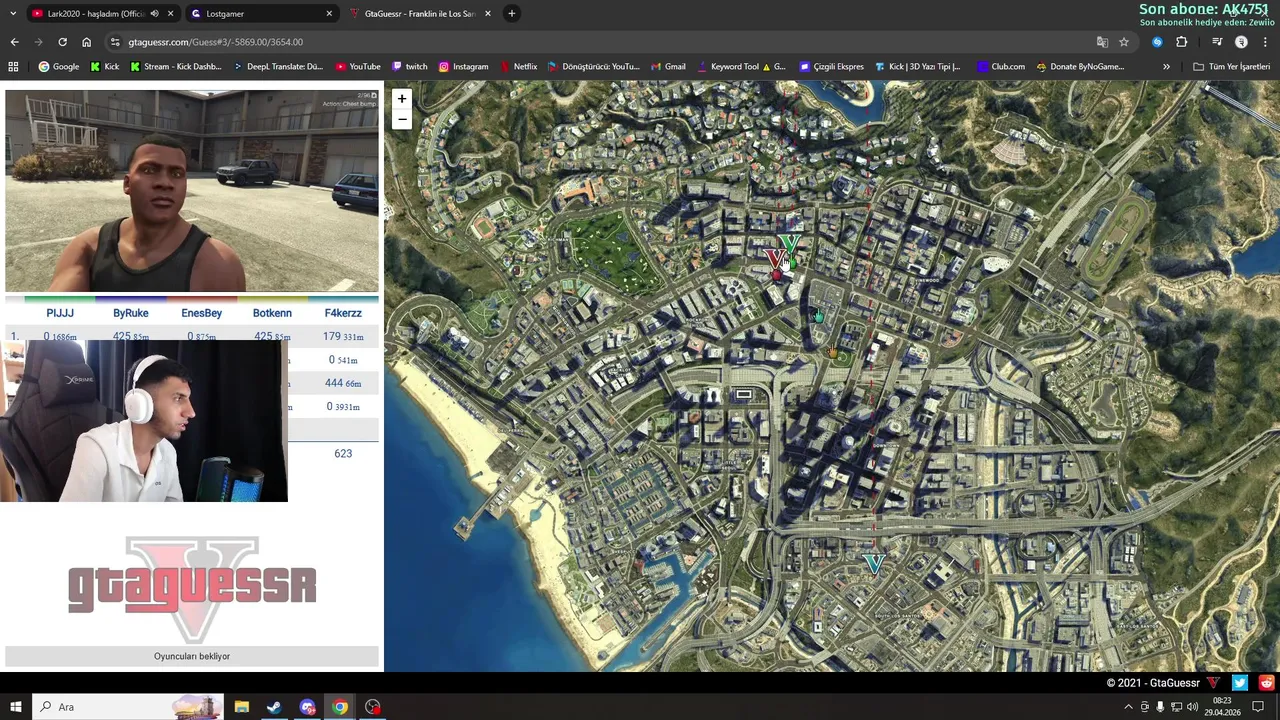Open Stream - Kick Dashboard bookmark
Viewport: 1280px width, 720px height.
[175, 67]
